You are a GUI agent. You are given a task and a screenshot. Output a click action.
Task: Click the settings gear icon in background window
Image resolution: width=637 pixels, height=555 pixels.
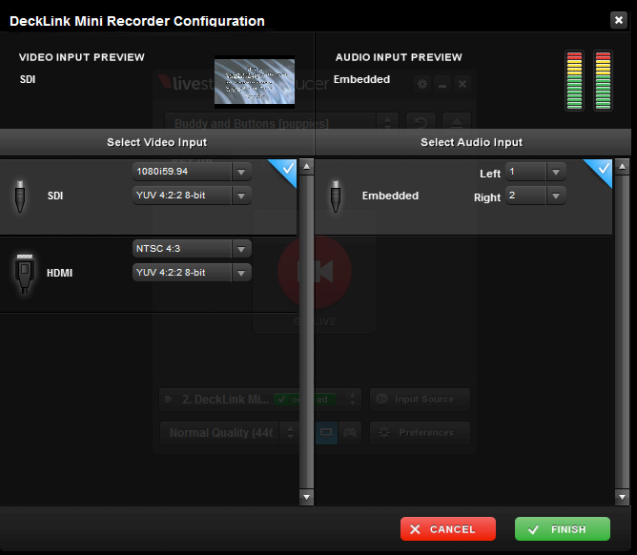(422, 84)
